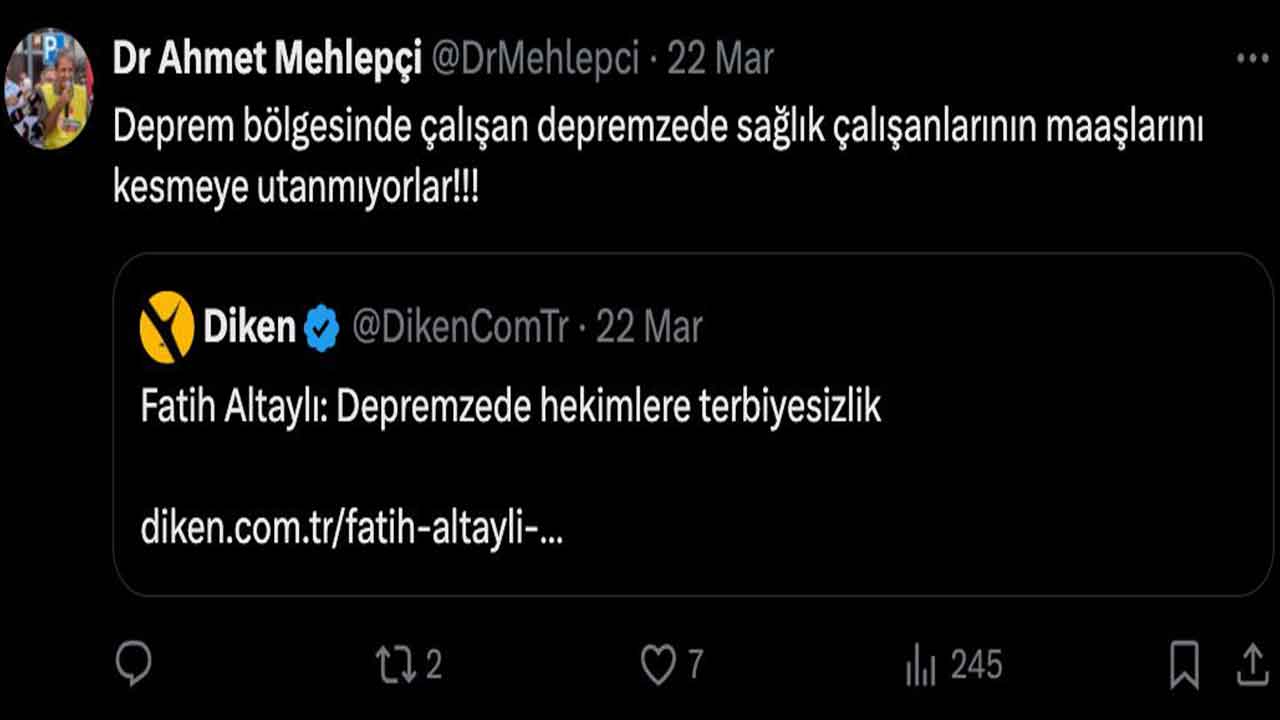The height and width of the screenshot is (720, 1280).
Task: Select the like count showing 7
Action: click(x=694, y=661)
